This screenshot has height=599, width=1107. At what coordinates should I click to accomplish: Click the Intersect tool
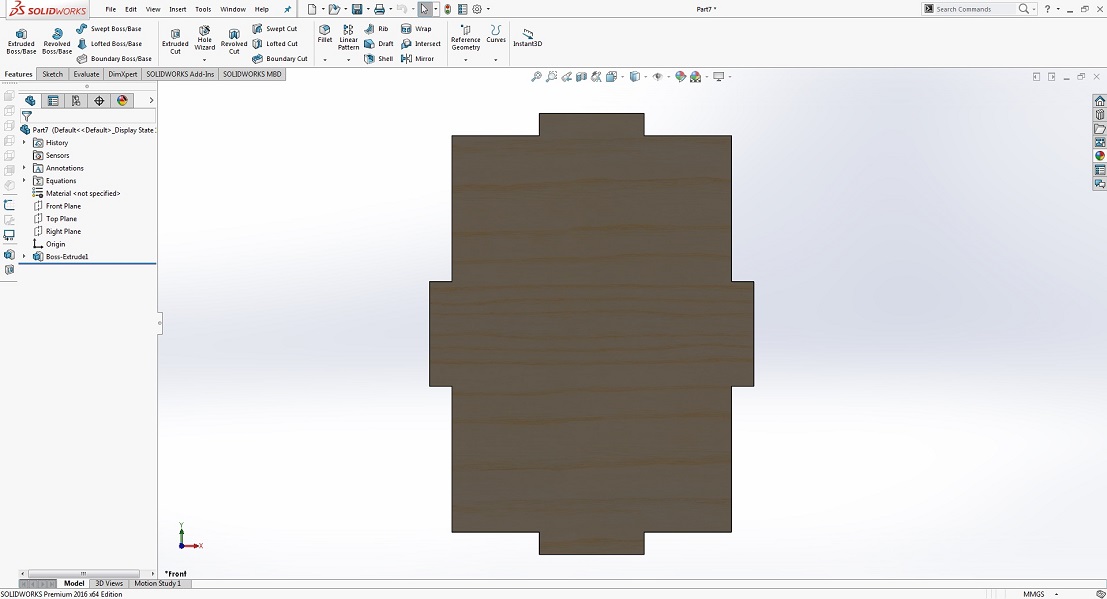420,44
